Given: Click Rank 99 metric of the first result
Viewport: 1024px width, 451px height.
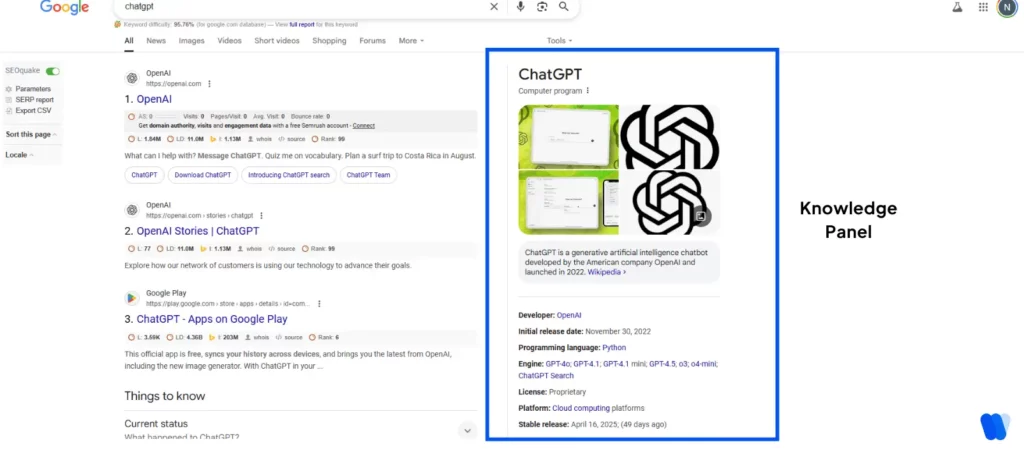Looking at the screenshot, I should 328,139.
